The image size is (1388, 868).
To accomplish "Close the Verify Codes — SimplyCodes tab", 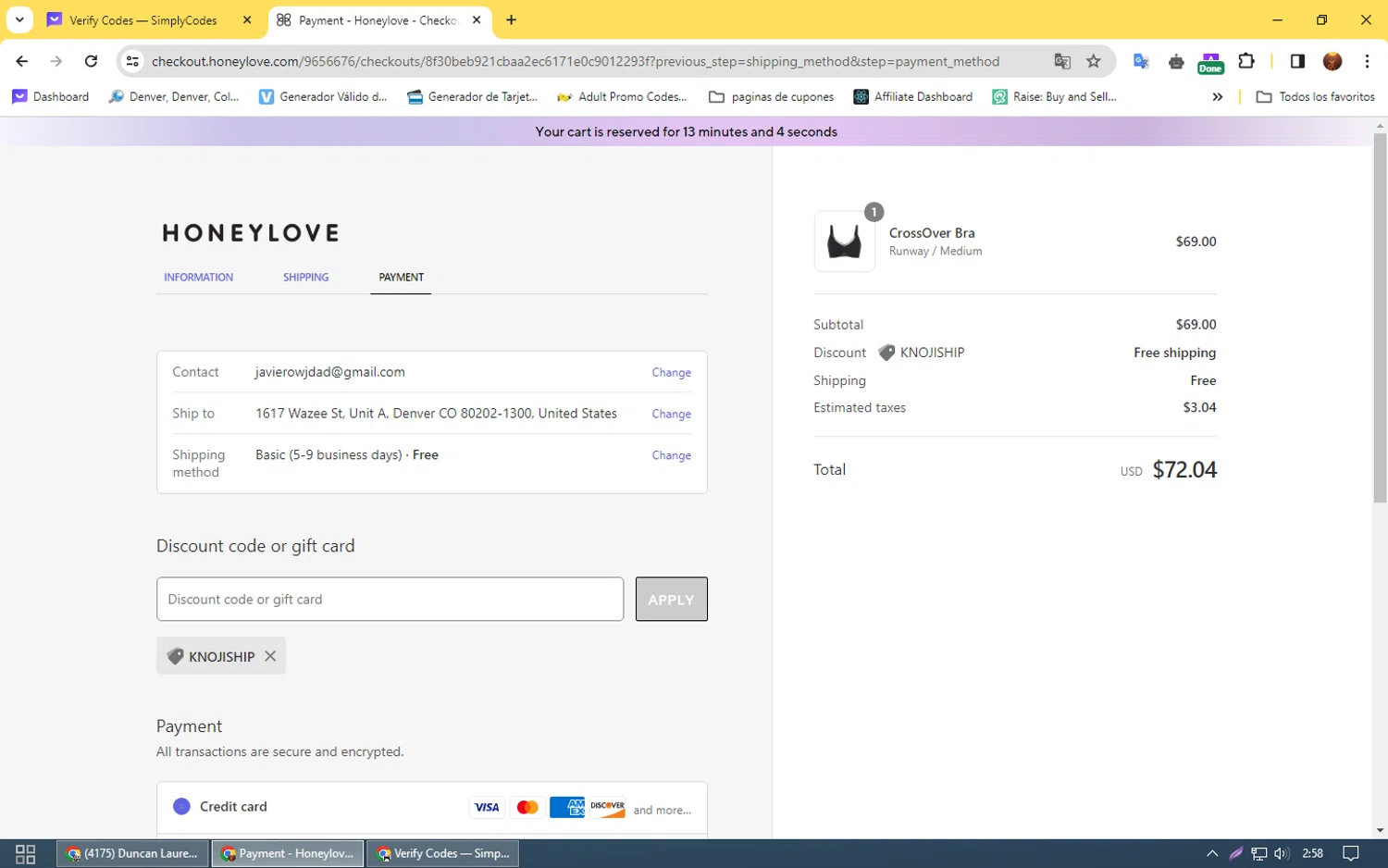I will coord(247,19).
